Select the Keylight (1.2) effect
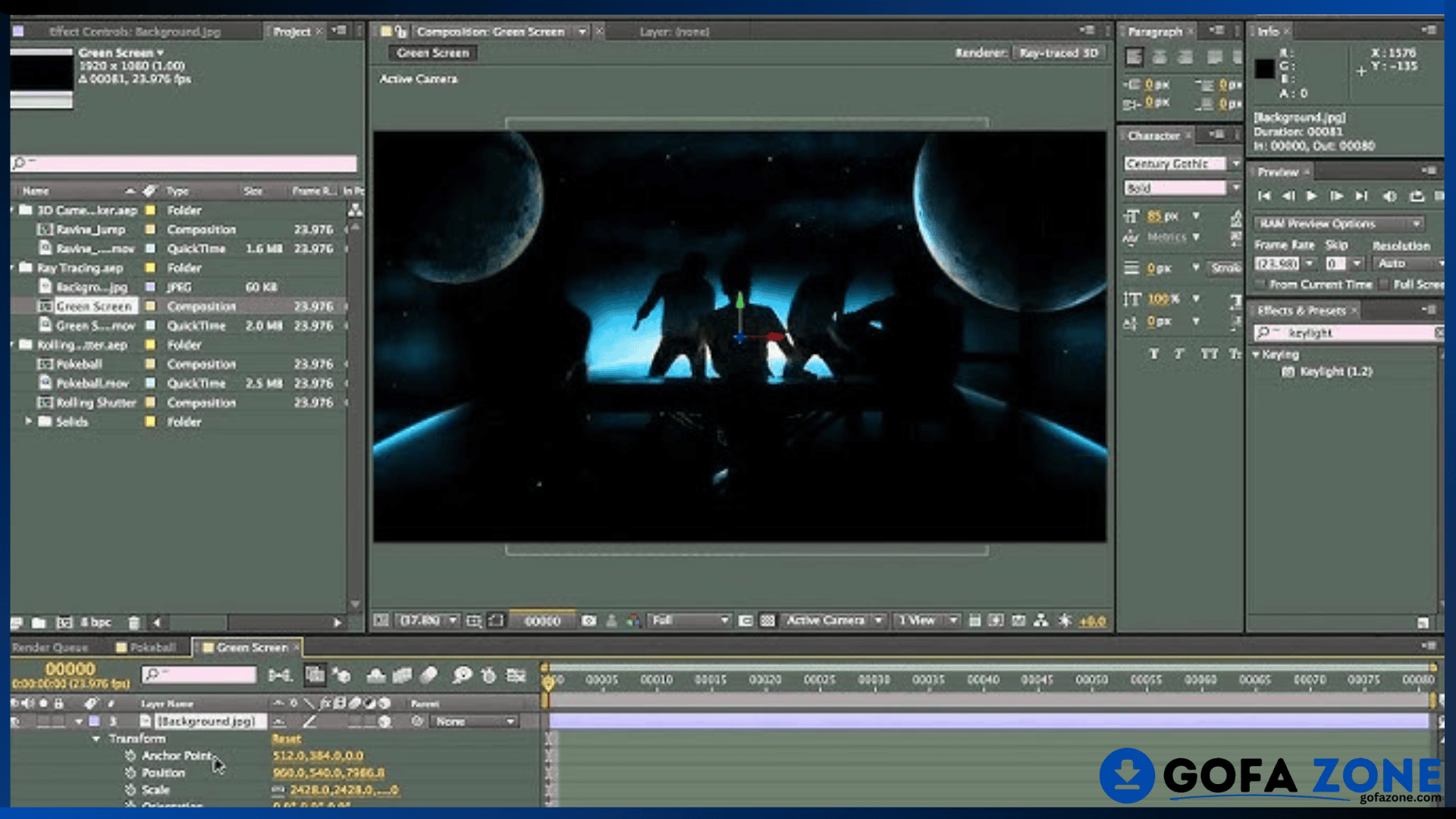Image resolution: width=1456 pixels, height=819 pixels. tap(1335, 372)
